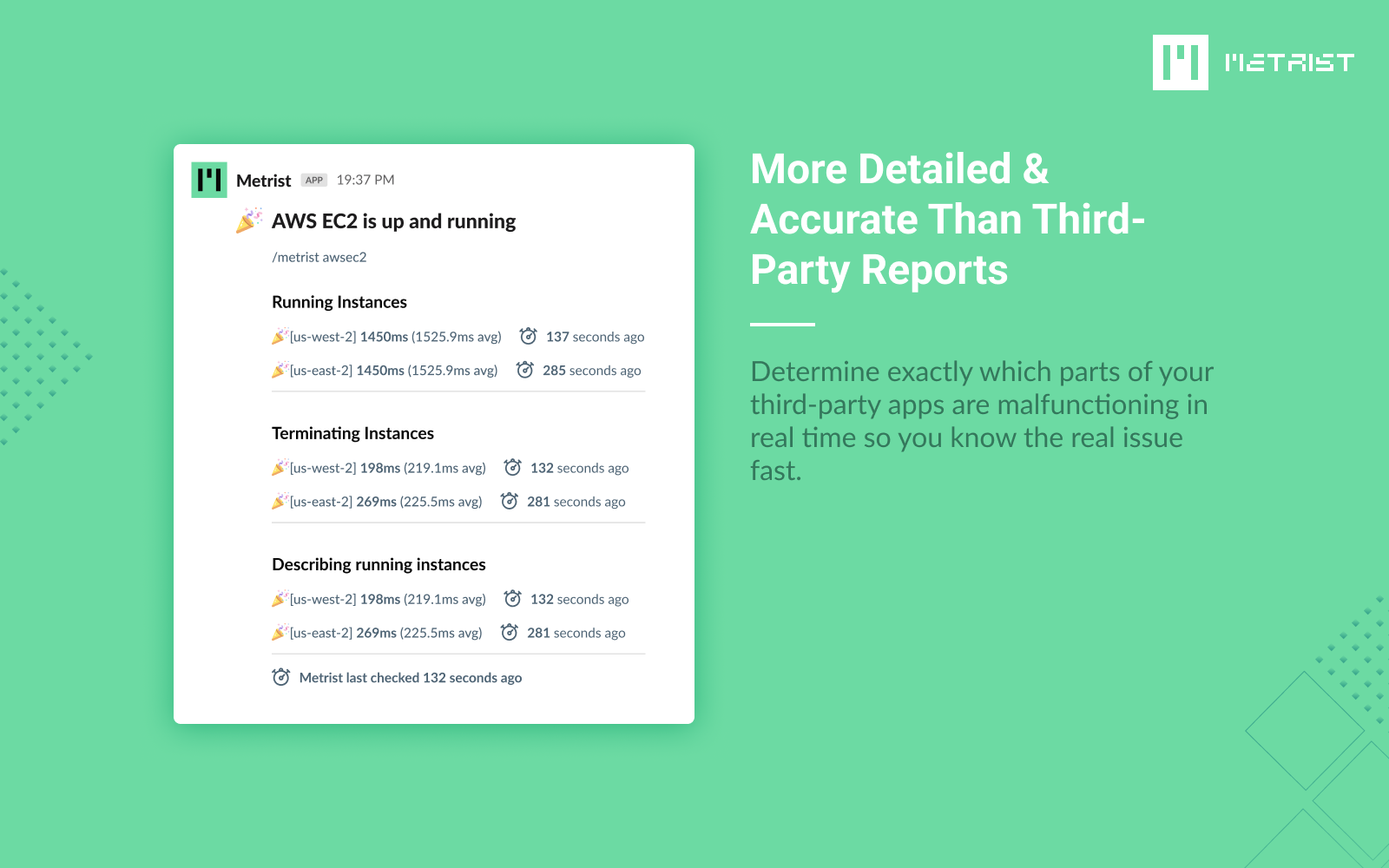Click the 'Terminating Instances' section heading
This screenshot has height=868, width=1389.
pyautogui.click(x=353, y=433)
